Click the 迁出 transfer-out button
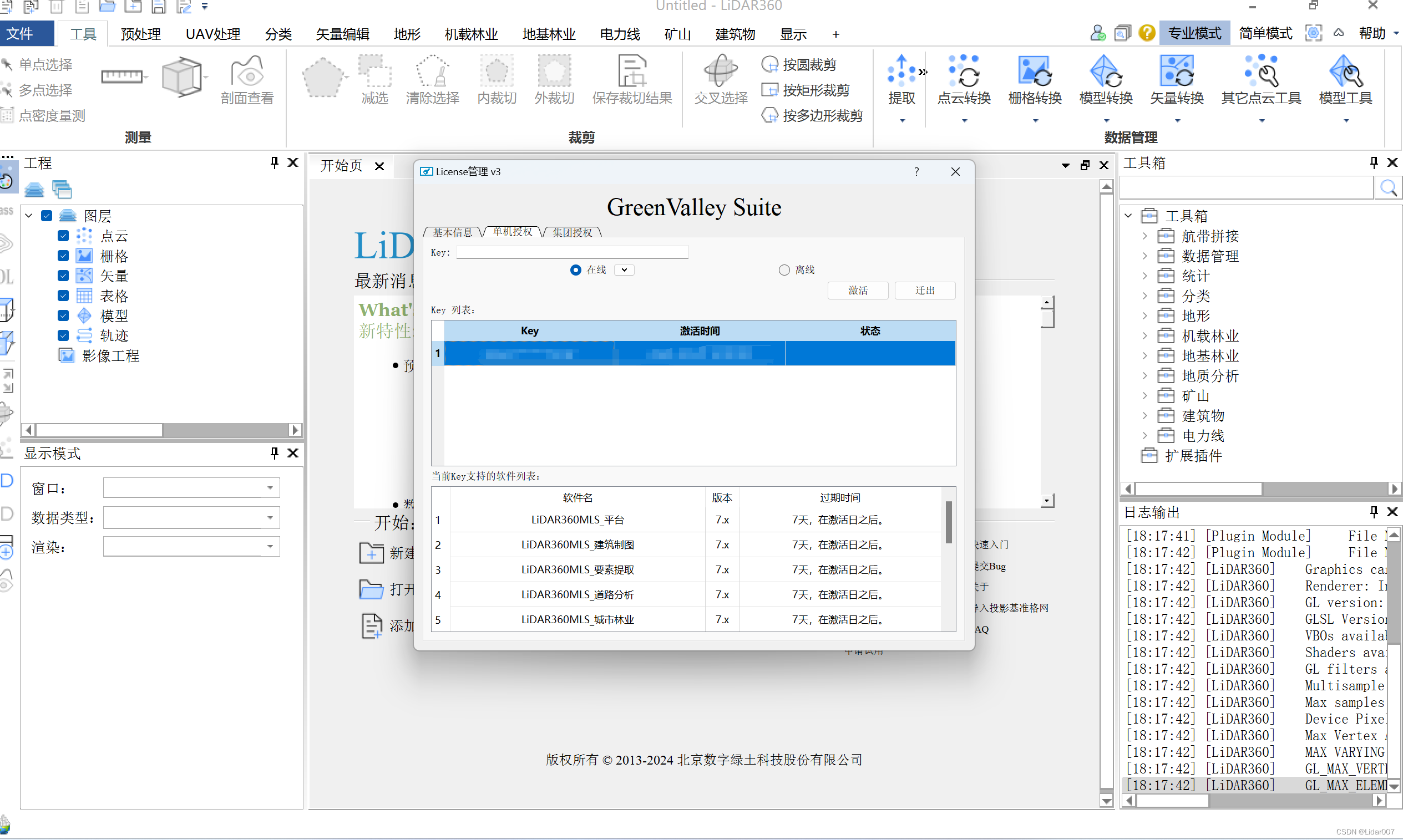1403x840 pixels. [x=925, y=291]
